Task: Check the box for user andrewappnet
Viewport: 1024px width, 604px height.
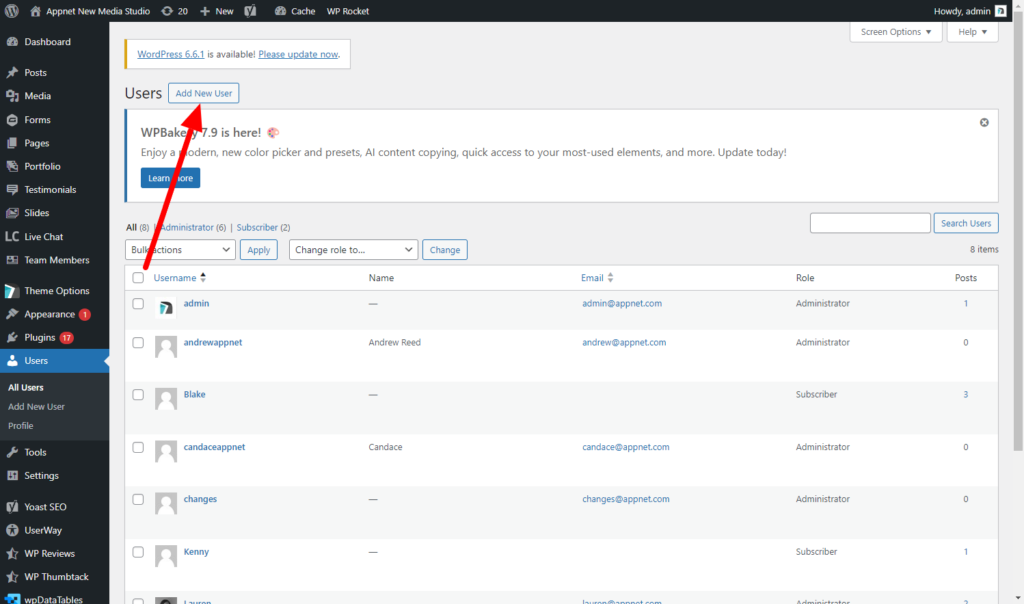Action: [x=138, y=343]
